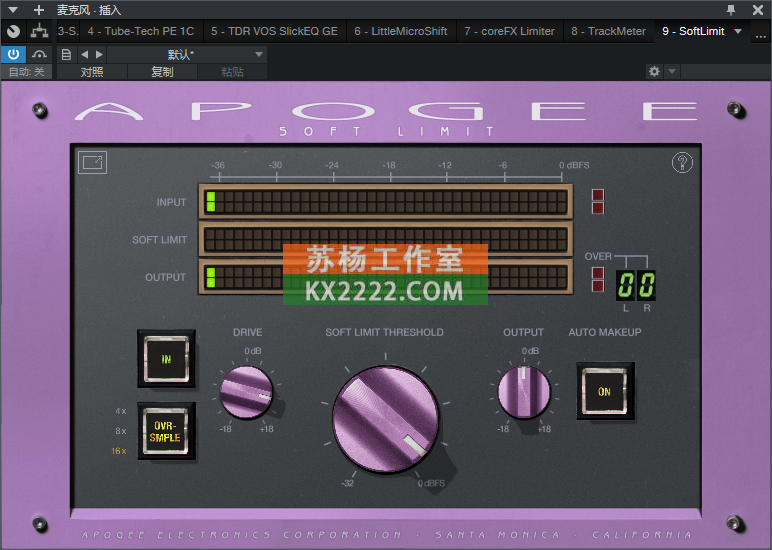772x550 pixels.
Task: Click the INPUT level meter
Action: tap(386, 201)
